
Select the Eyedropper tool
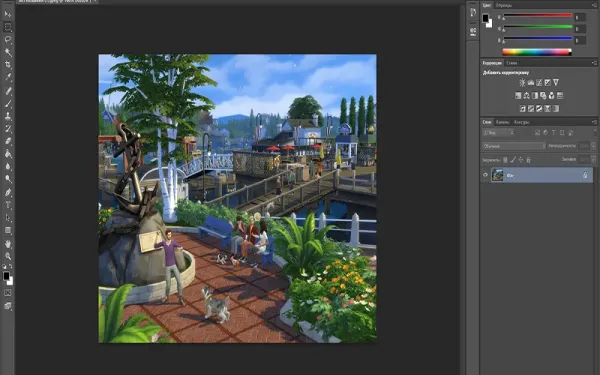(8, 77)
